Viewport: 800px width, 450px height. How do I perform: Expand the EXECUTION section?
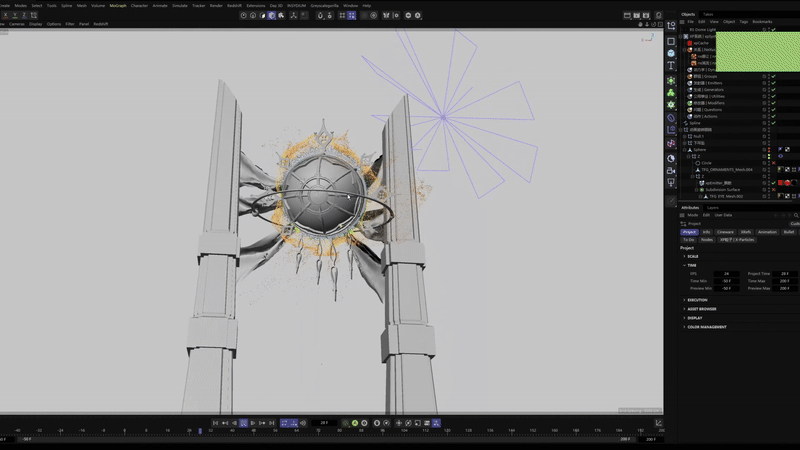(x=684, y=300)
